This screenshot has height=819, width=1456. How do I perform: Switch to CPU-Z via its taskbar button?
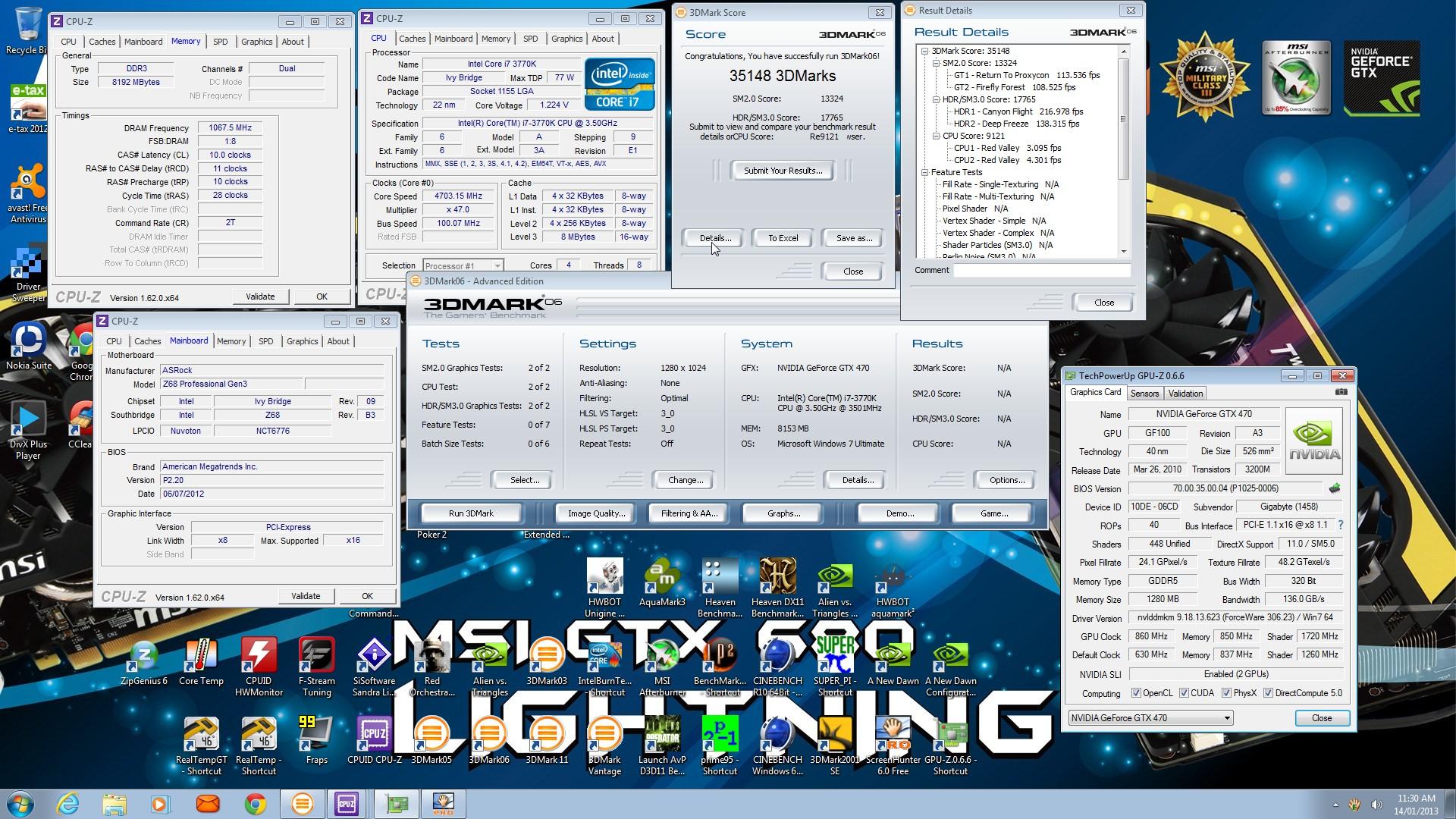pos(347,804)
